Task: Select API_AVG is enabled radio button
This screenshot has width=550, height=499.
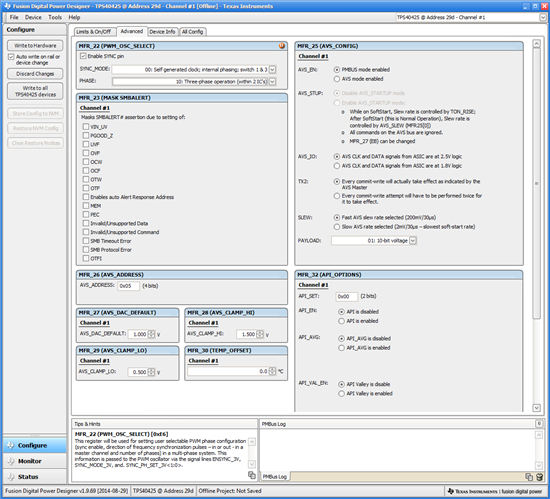Action: tap(341, 348)
